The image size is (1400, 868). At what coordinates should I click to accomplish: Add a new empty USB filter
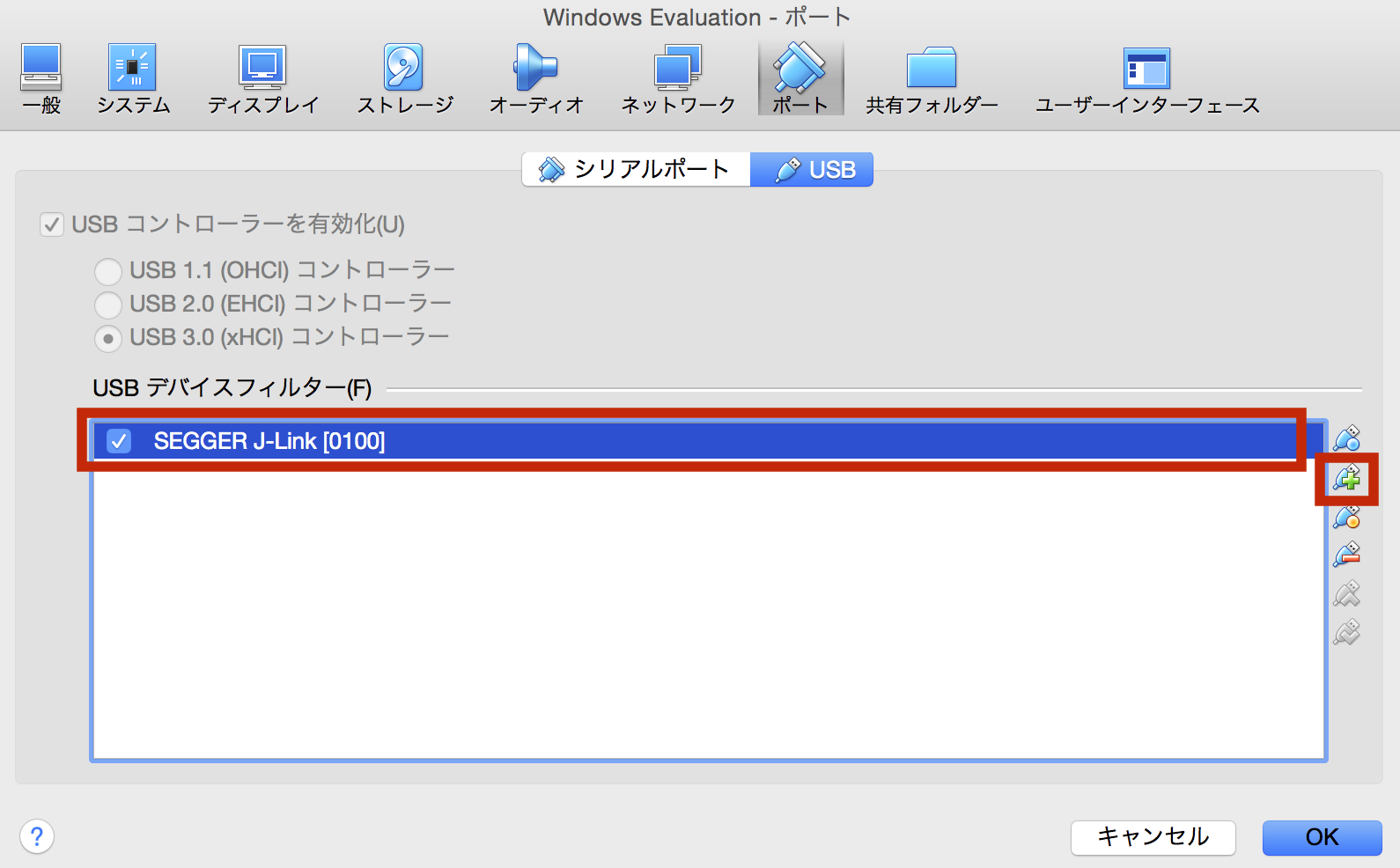click(x=1346, y=438)
